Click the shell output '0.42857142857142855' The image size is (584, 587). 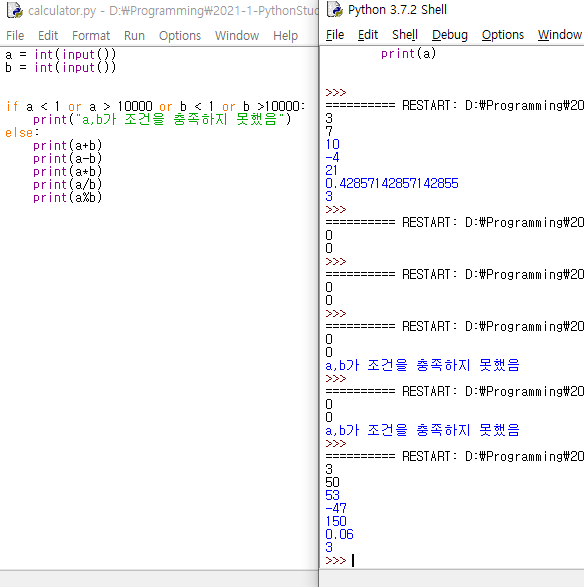pos(392,183)
